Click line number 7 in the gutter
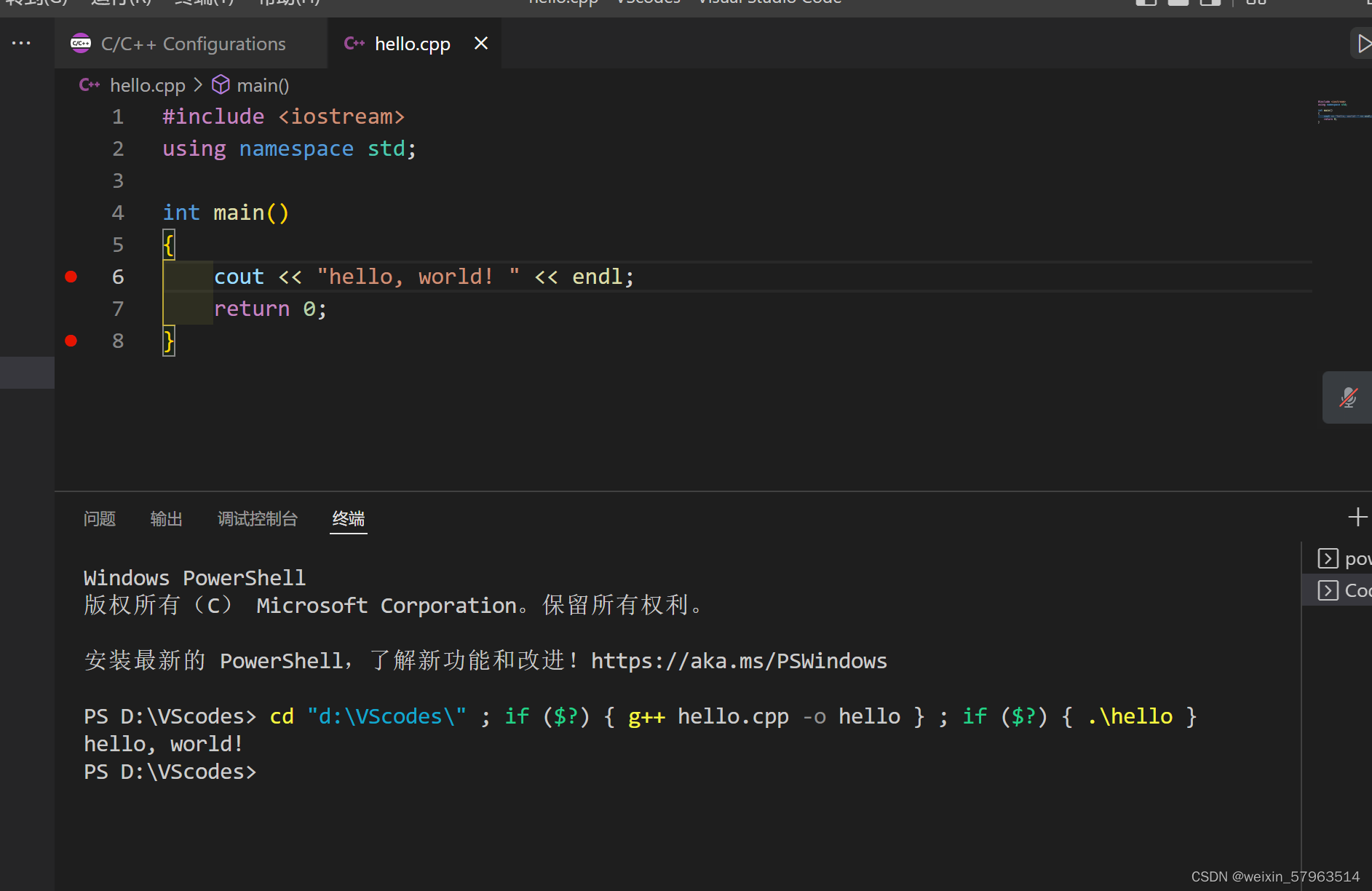 pyautogui.click(x=118, y=309)
